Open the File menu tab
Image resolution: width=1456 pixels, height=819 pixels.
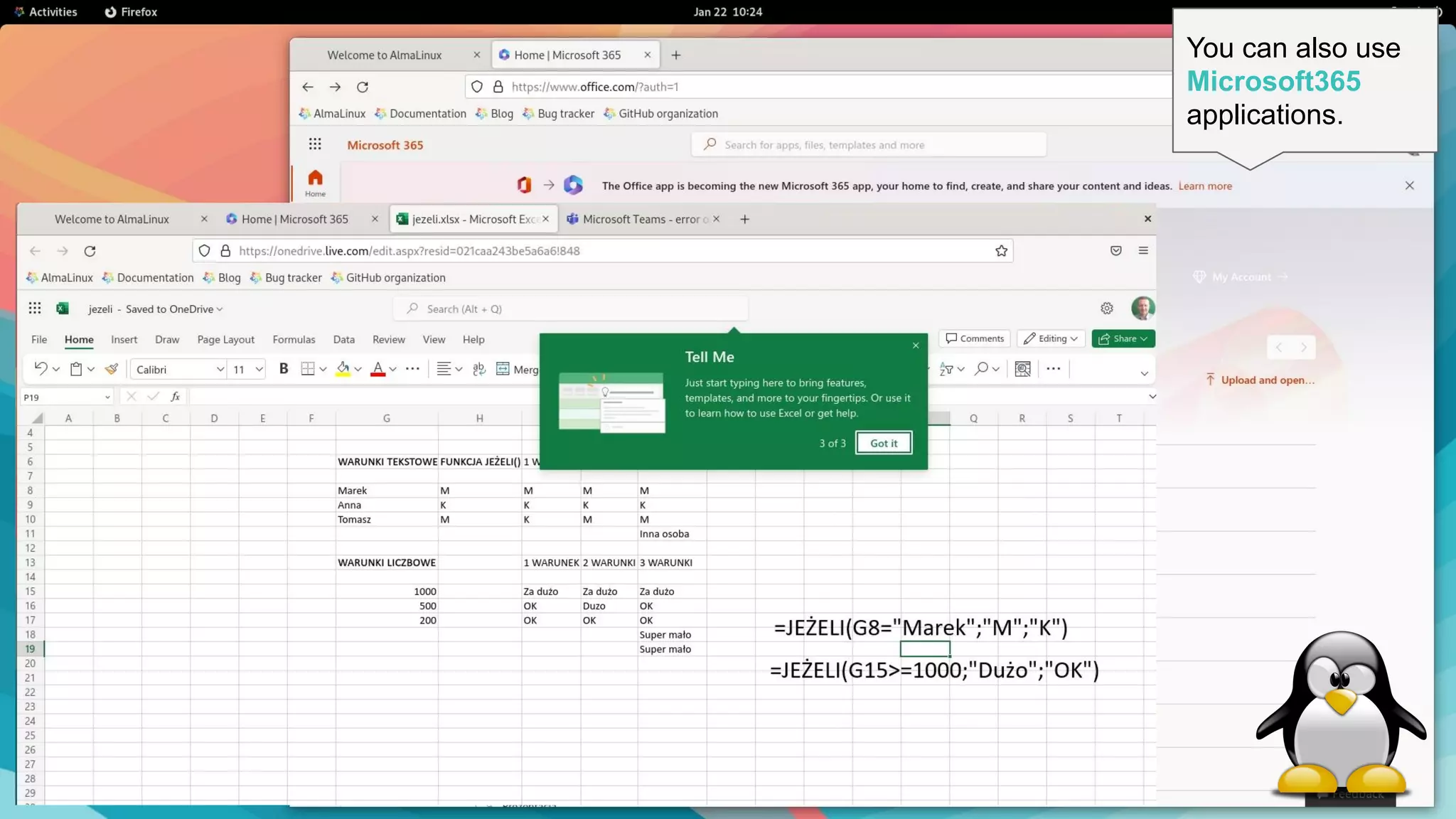pyautogui.click(x=39, y=340)
